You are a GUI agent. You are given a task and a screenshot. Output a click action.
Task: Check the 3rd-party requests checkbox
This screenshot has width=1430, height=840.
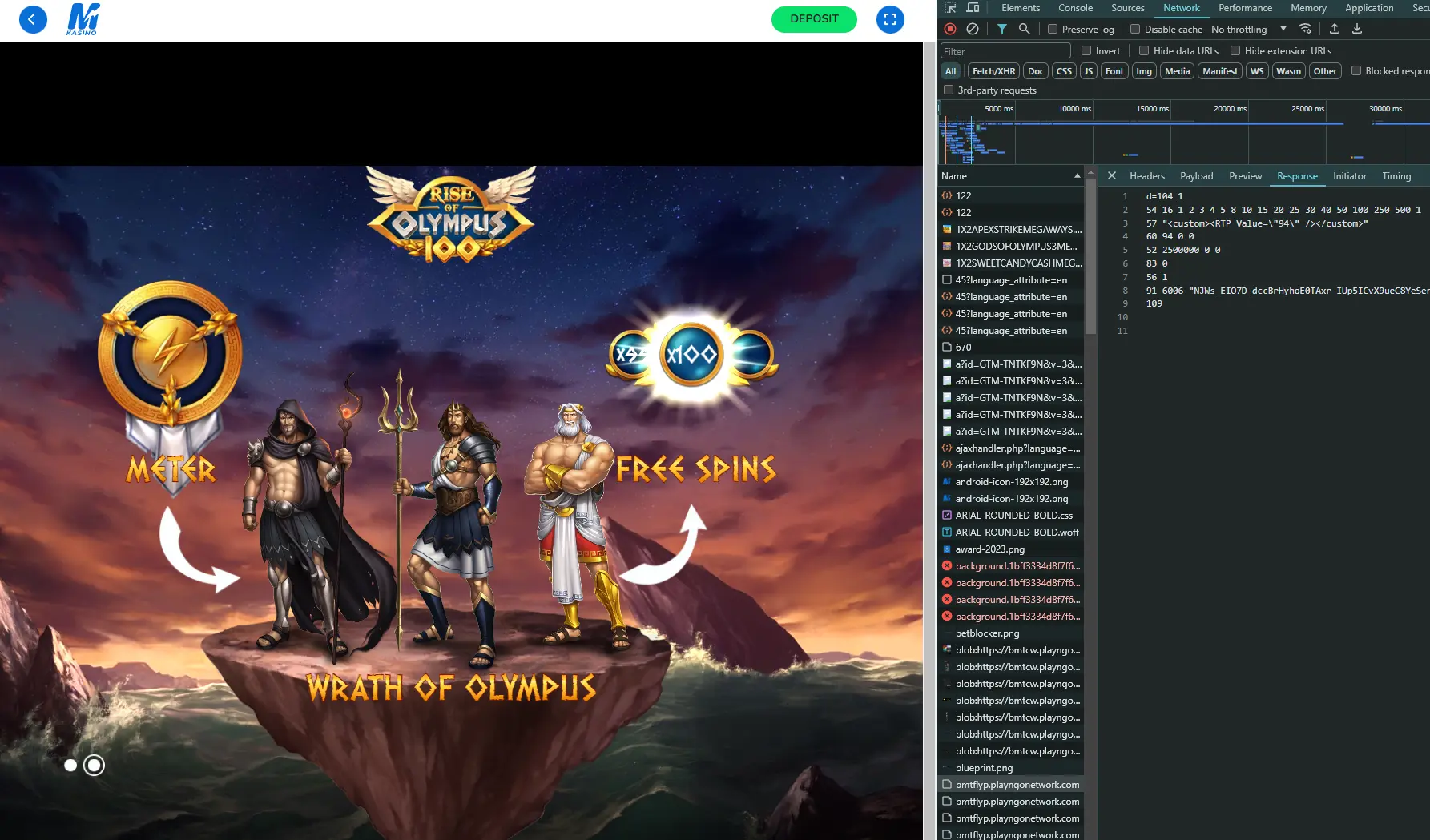click(x=949, y=90)
